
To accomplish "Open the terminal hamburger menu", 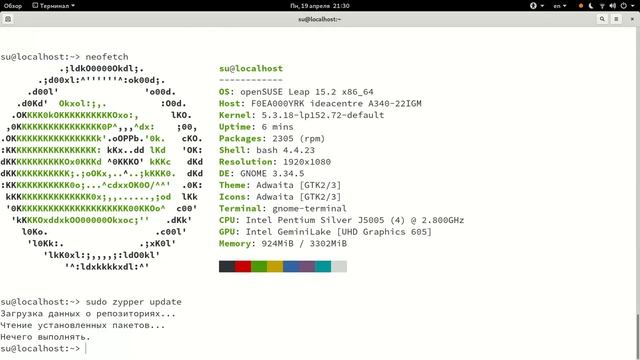I will 616,19.
